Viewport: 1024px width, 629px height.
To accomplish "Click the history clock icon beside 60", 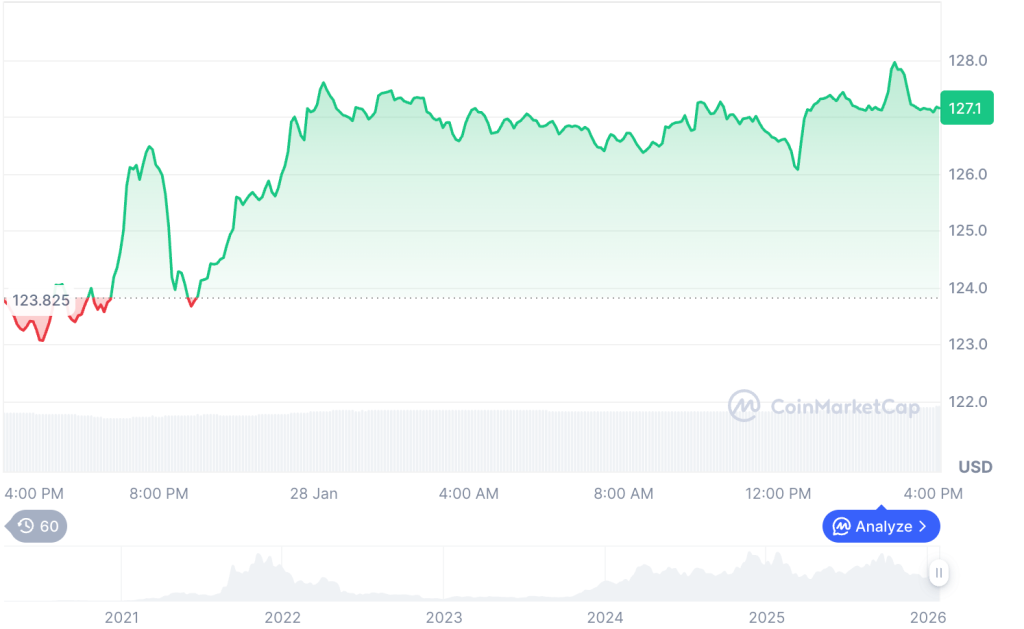I will coord(26,526).
